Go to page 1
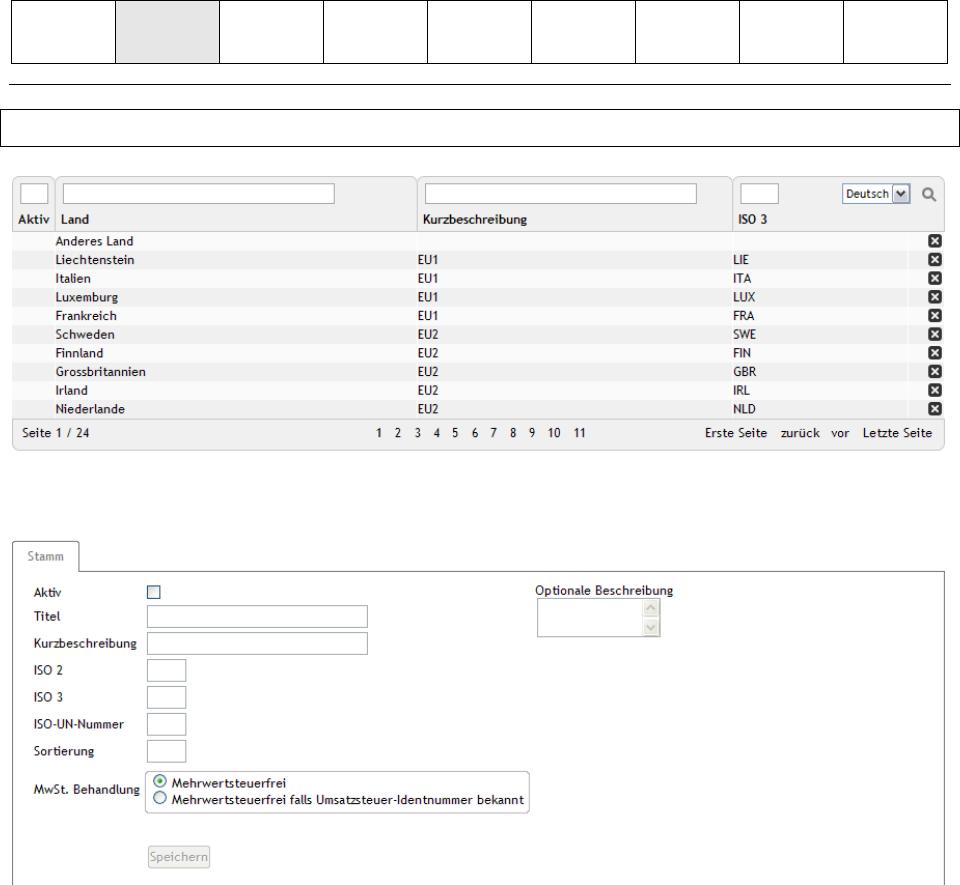The image size is (960, 885). pos(379,433)
